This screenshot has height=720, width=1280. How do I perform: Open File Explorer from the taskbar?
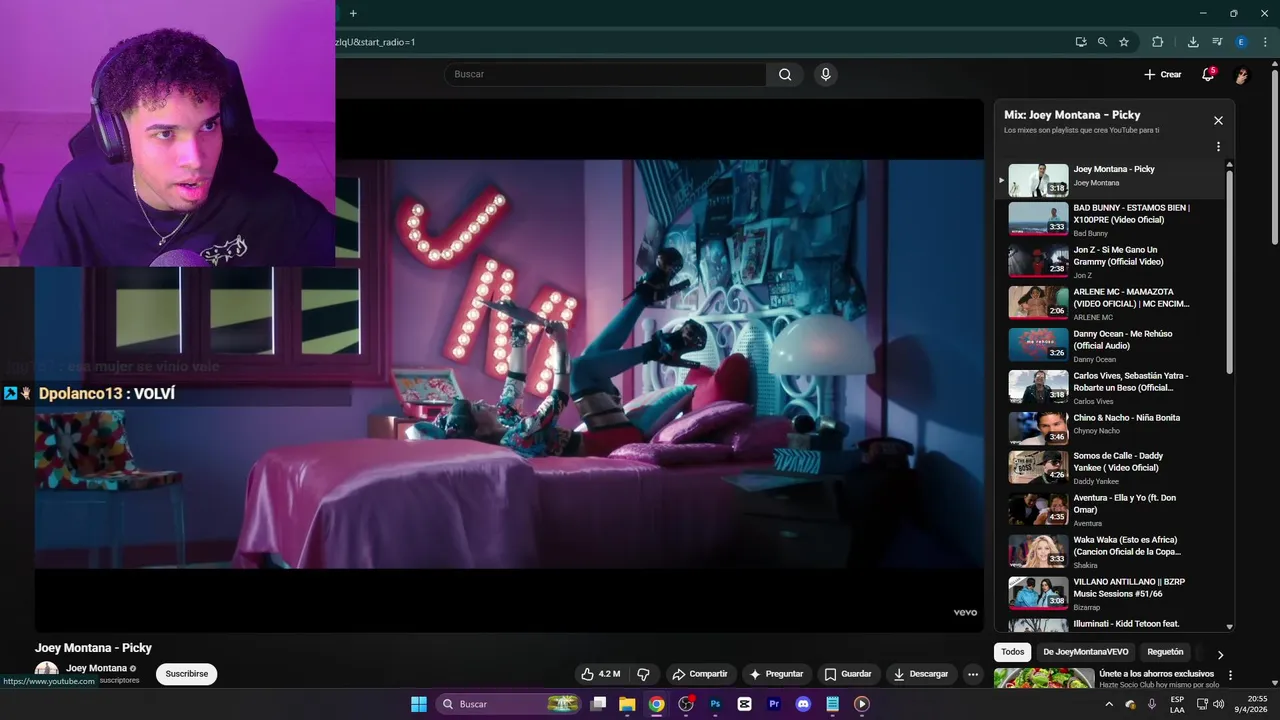tap(627, 704)
